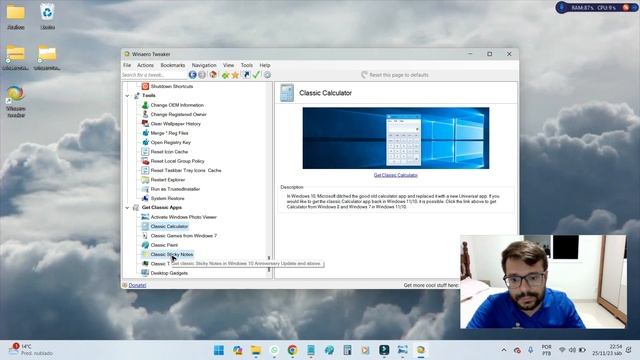Open bookmarks with the yellow star icon
This screenshot has height=360, width=640.
click(x=235, y=75)
